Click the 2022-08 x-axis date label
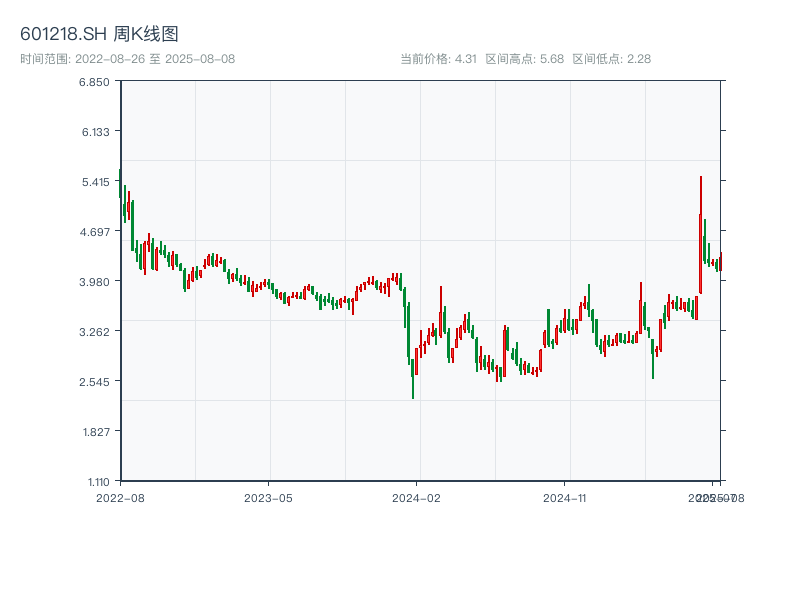 [x=120, y=497]
